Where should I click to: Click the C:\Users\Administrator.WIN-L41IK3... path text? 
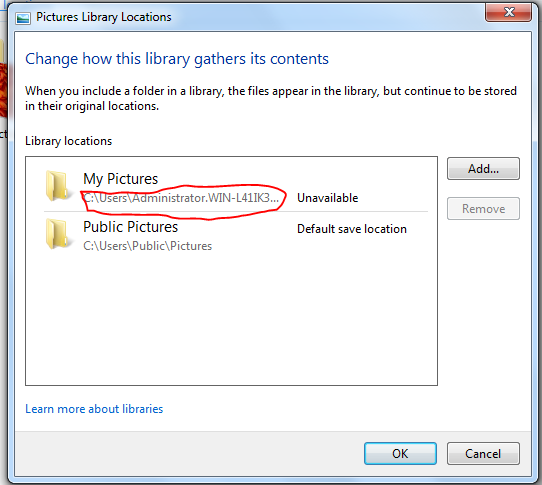181,198
